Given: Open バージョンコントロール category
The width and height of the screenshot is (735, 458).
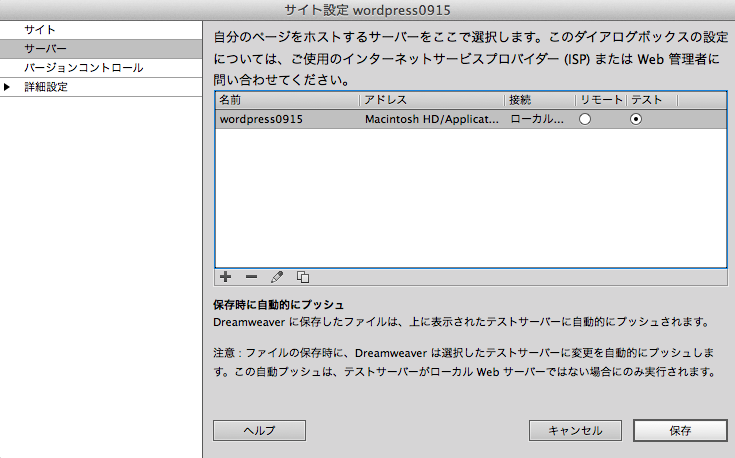Looking at the screenshot, I should [x=101, y=68].
